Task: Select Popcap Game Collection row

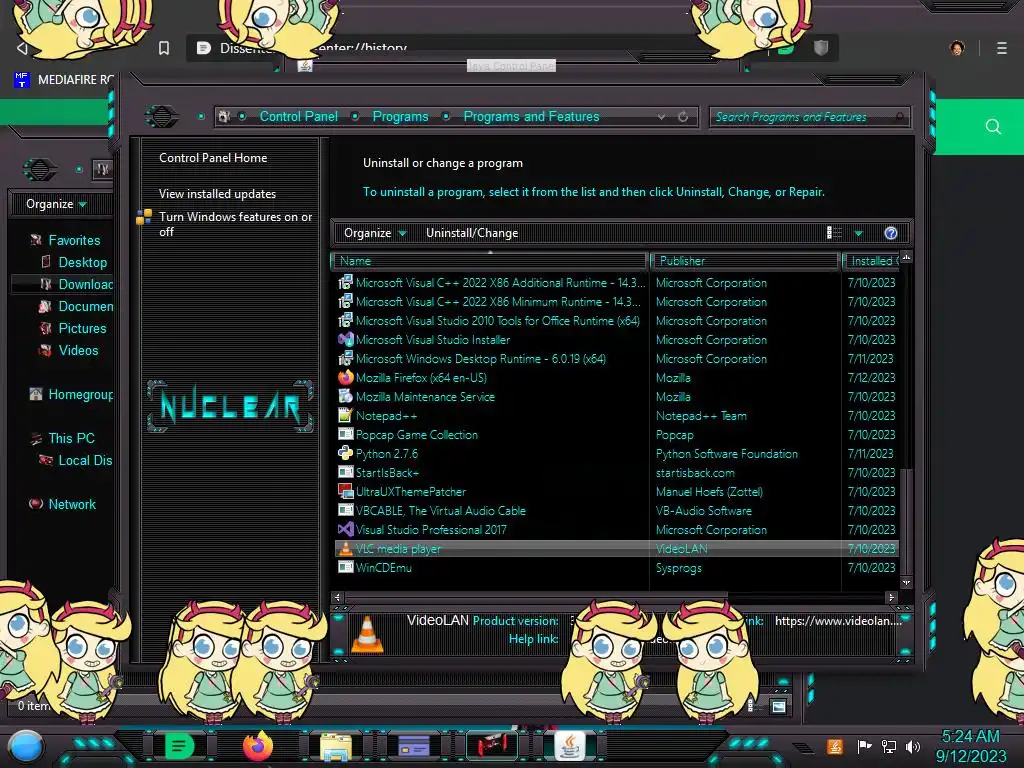Action: tap(617, 435)
